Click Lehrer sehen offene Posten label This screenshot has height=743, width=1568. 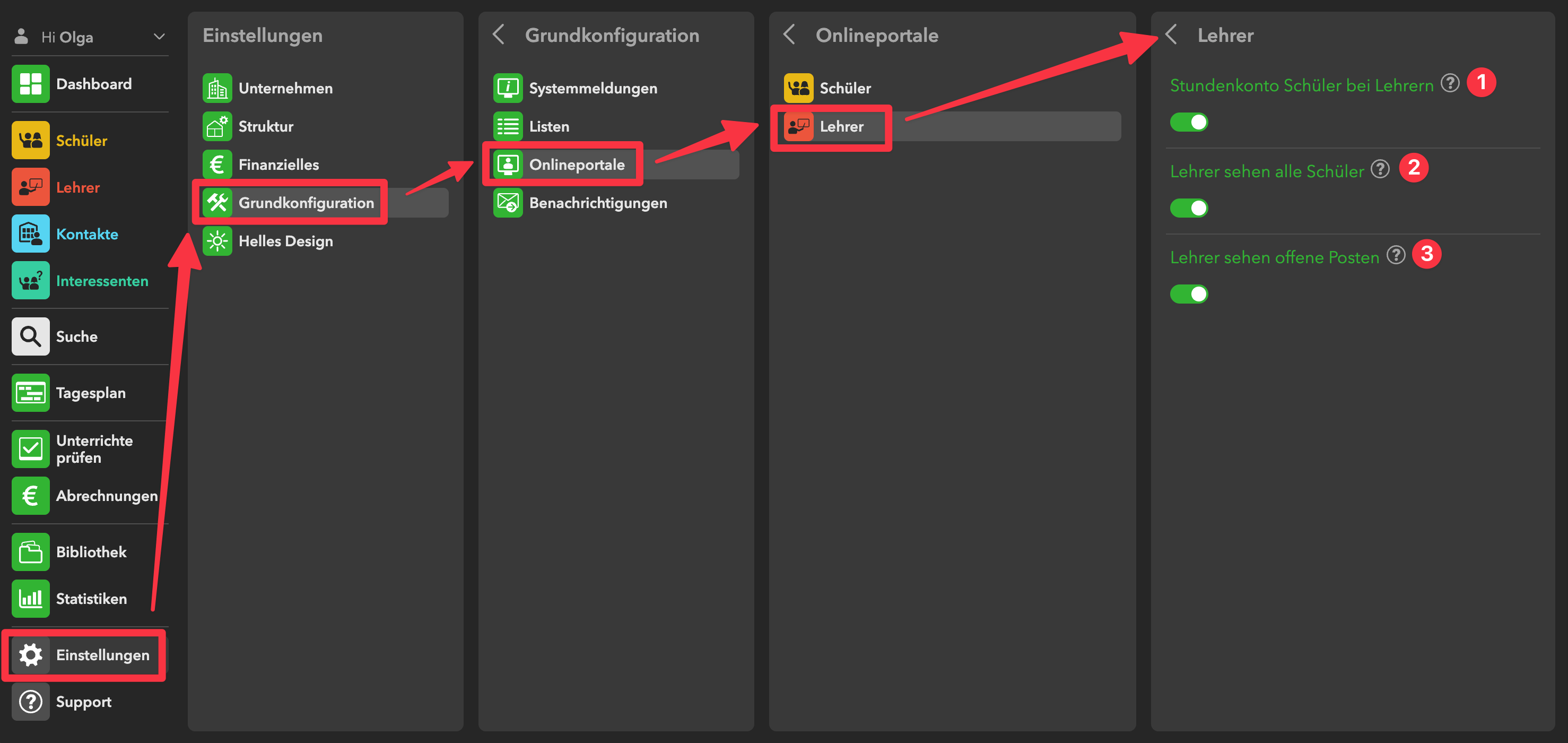1275,257
